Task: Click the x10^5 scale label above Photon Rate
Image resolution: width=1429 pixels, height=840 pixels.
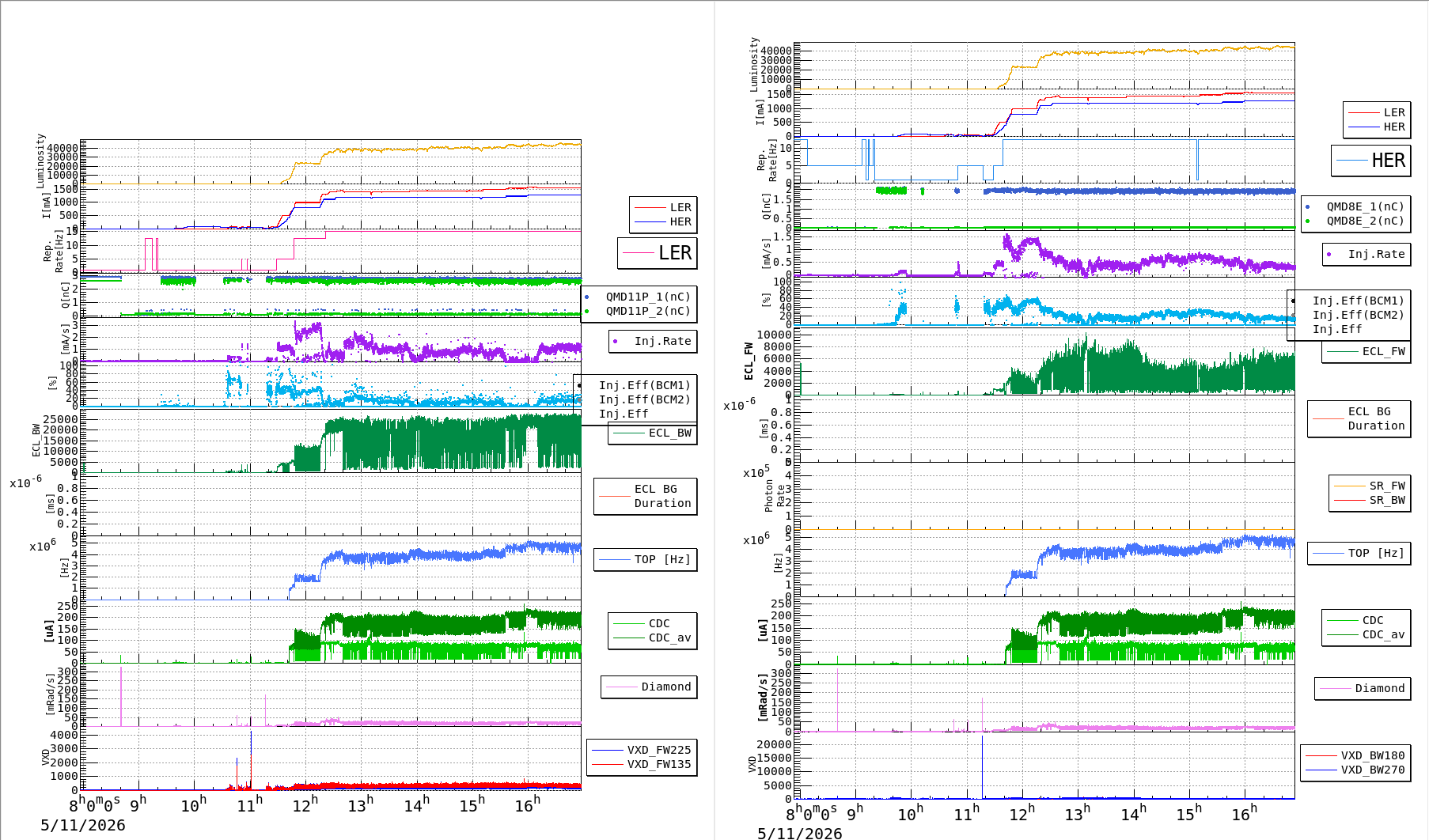Action: (756, 472)
